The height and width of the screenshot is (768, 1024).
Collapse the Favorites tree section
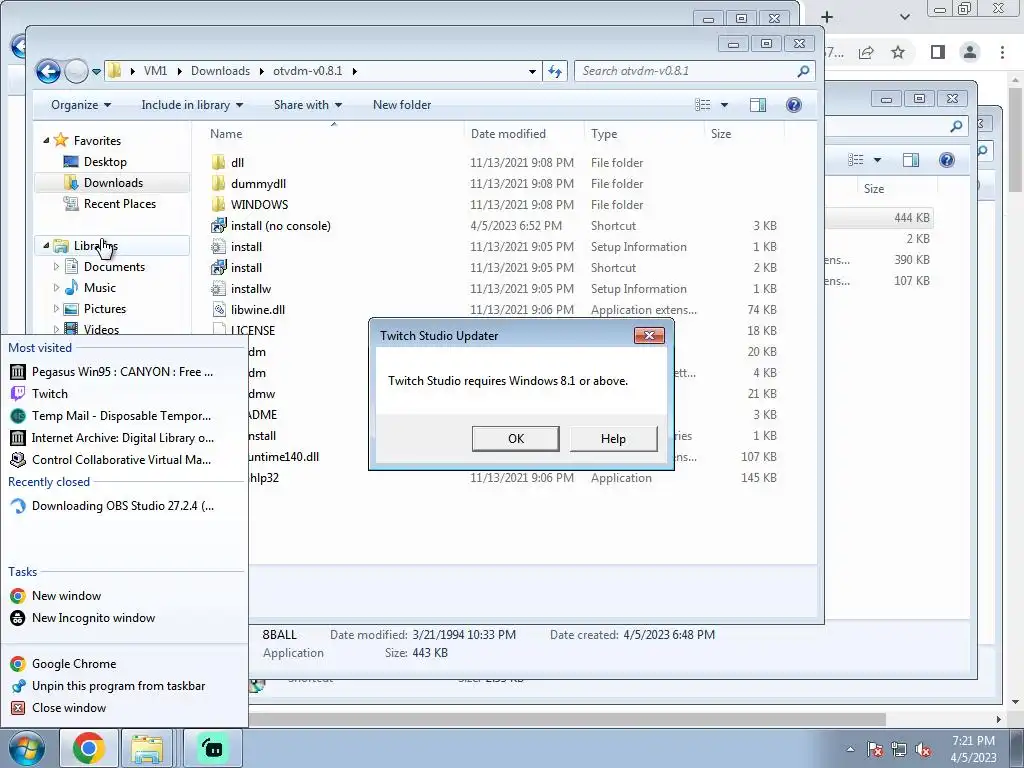point(46,140)
